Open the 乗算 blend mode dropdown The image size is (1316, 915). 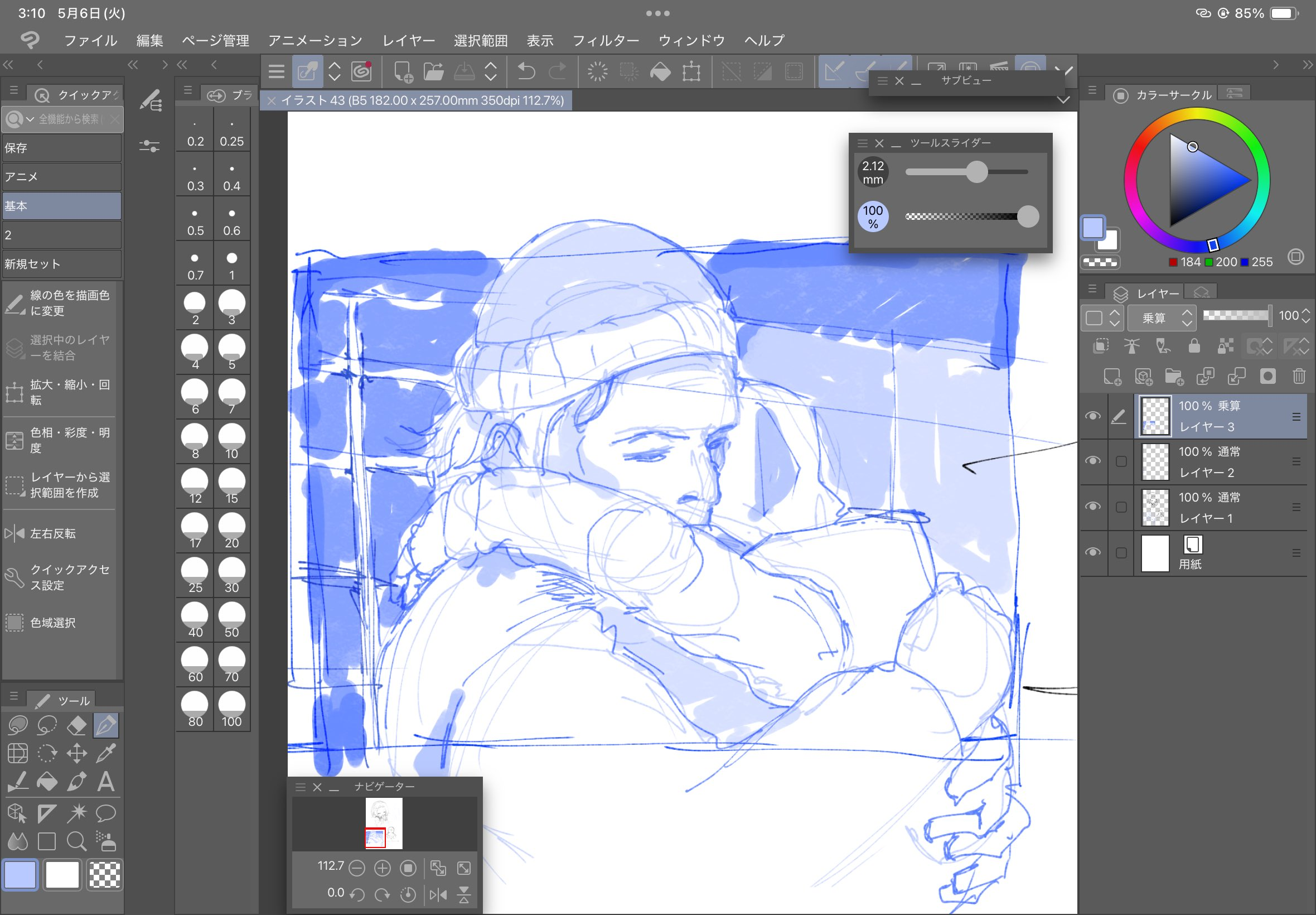[x=1162, y=317]
